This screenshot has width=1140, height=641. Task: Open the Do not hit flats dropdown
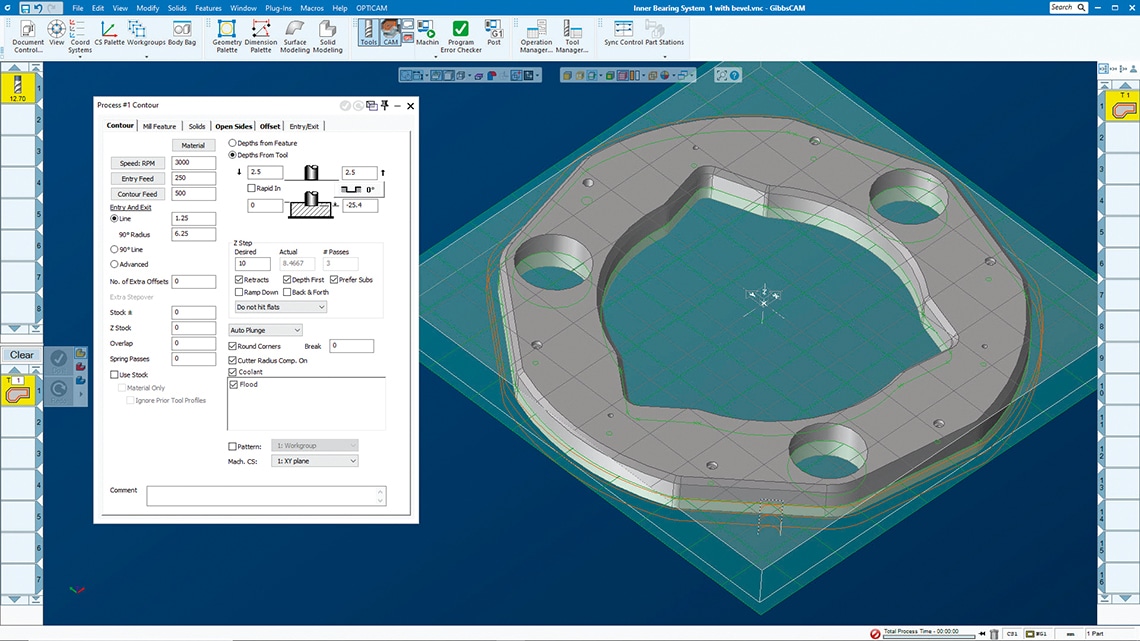point(280,307)
